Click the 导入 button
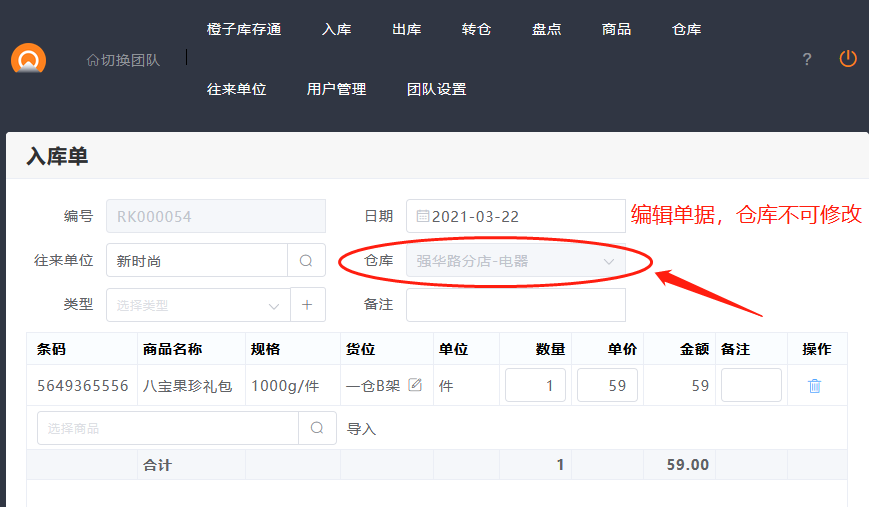Screen dimensions: 869x507 click(x=361, y=429)
